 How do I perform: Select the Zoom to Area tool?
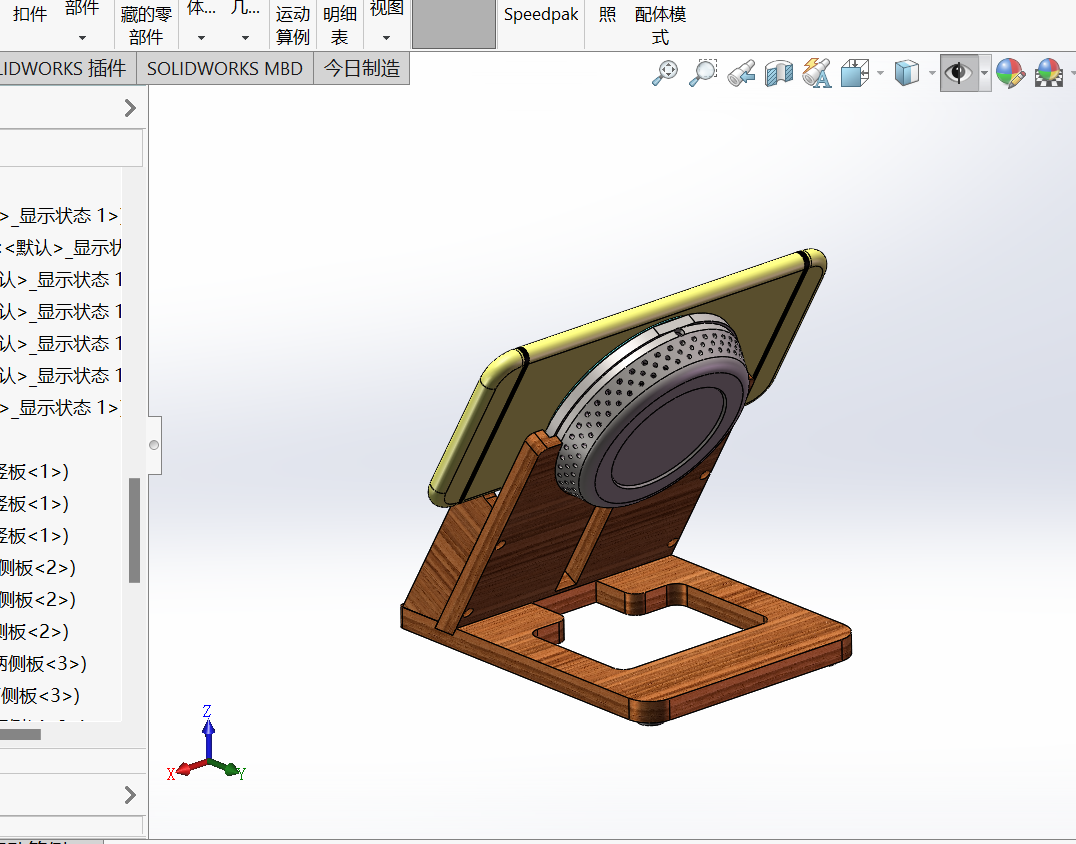coord(704,73)
